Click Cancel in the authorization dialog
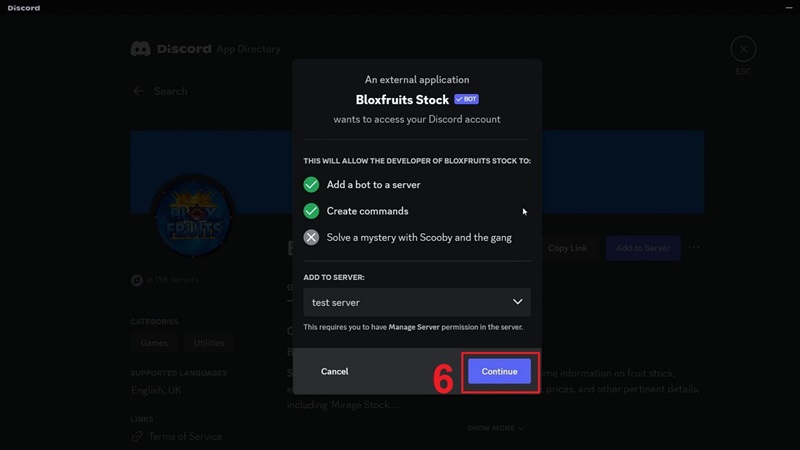Image resolution: width=800 pixels, height=450 pixels. (334, 371)
